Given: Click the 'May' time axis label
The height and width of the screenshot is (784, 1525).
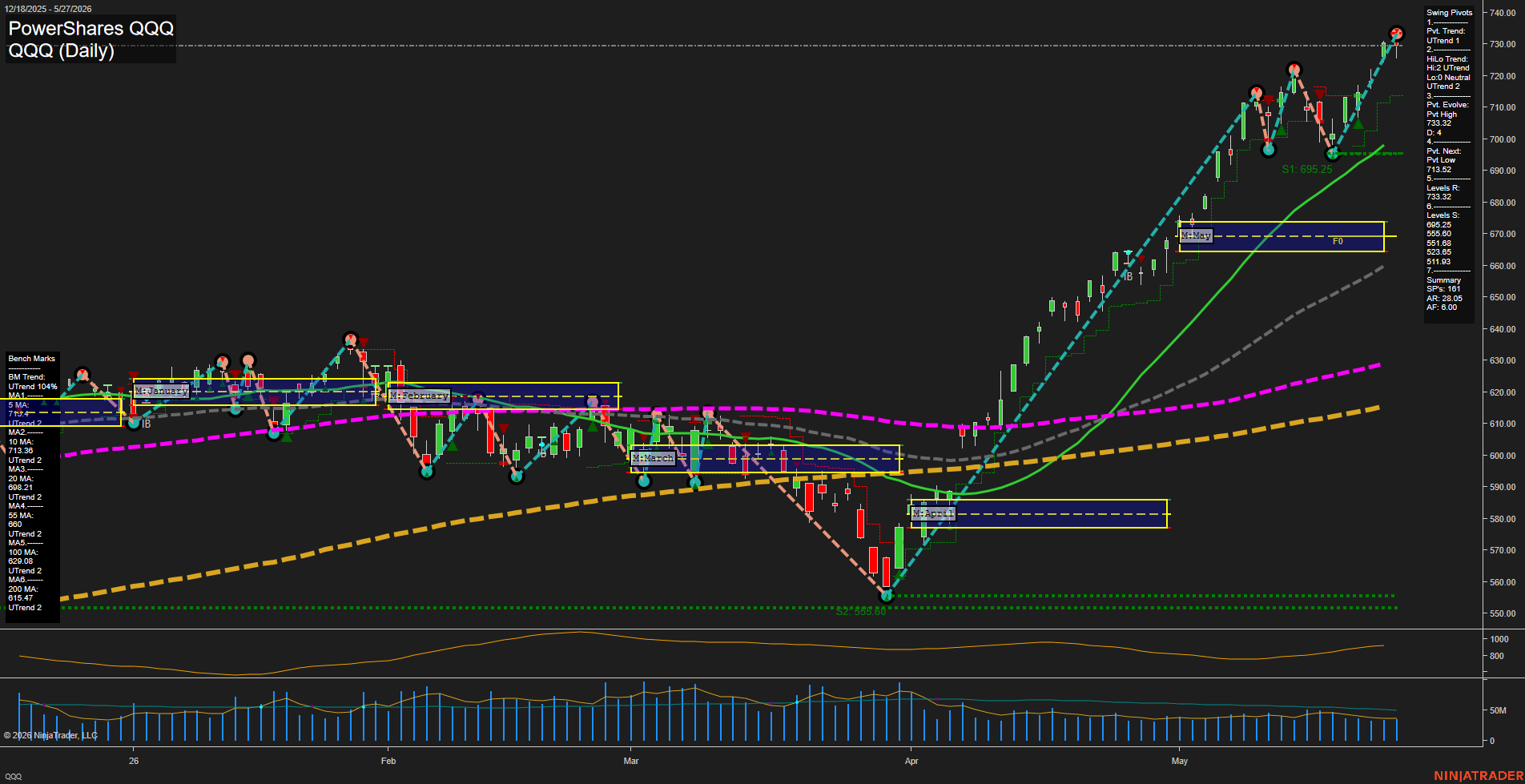Looking at the screenshot, I should [x=1180, y=761].
